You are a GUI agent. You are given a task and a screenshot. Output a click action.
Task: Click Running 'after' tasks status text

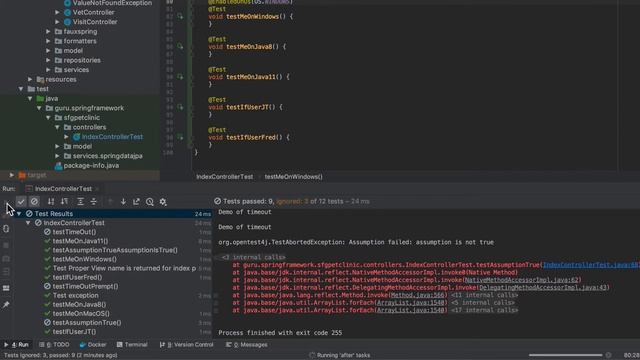point(343,355)
